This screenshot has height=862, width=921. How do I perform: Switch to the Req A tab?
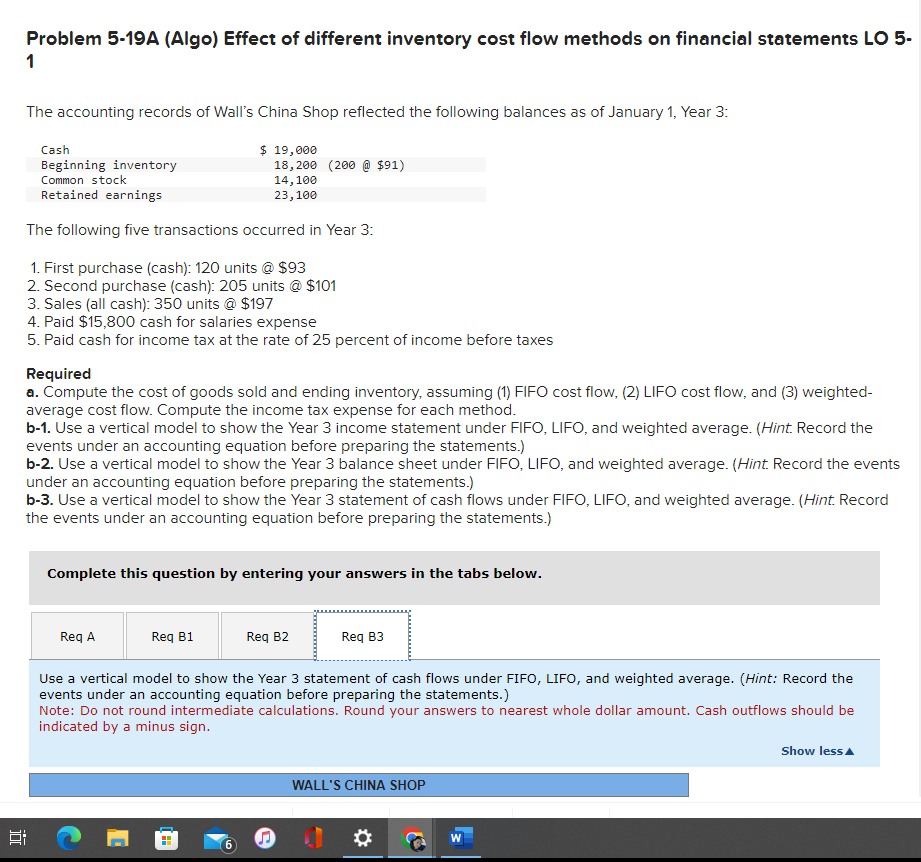tap(77, 635)
